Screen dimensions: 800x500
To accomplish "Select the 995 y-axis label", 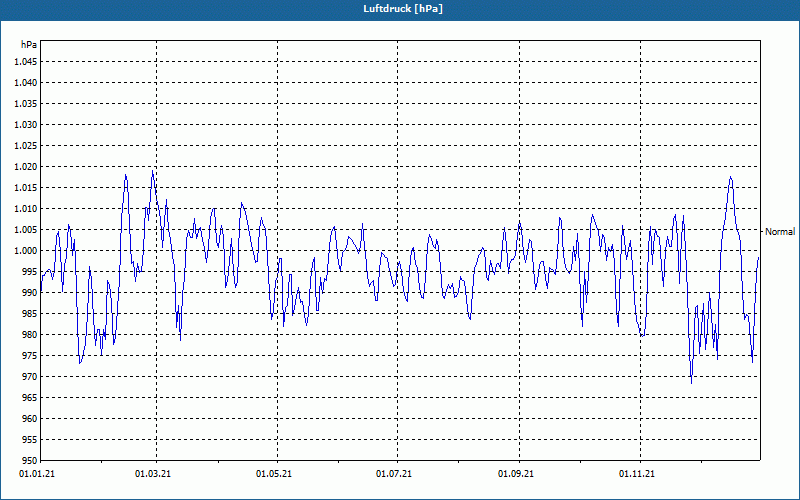I will 30,271.
